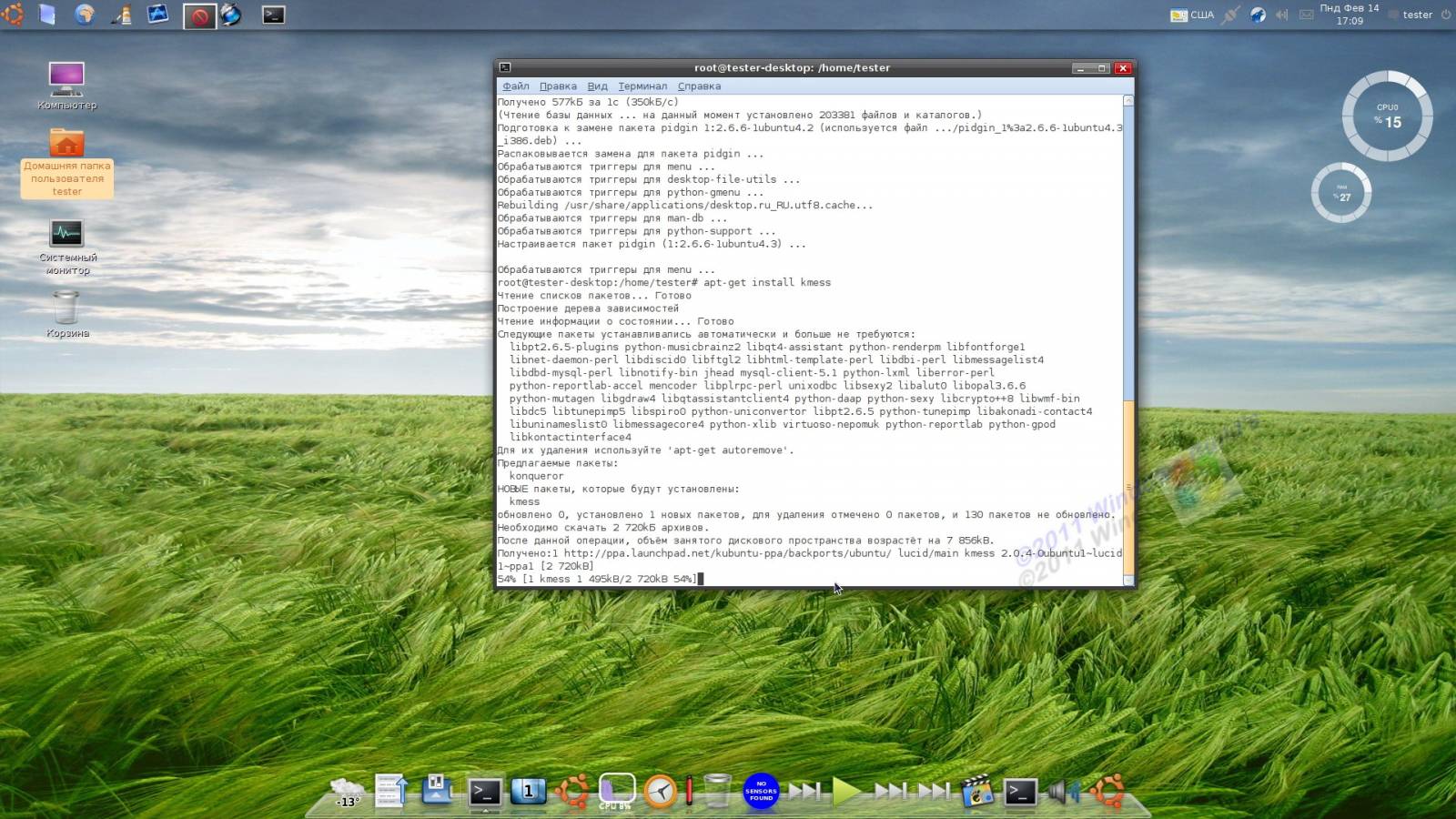Click the green play button in dock
1456x819 pixels.
846,791
